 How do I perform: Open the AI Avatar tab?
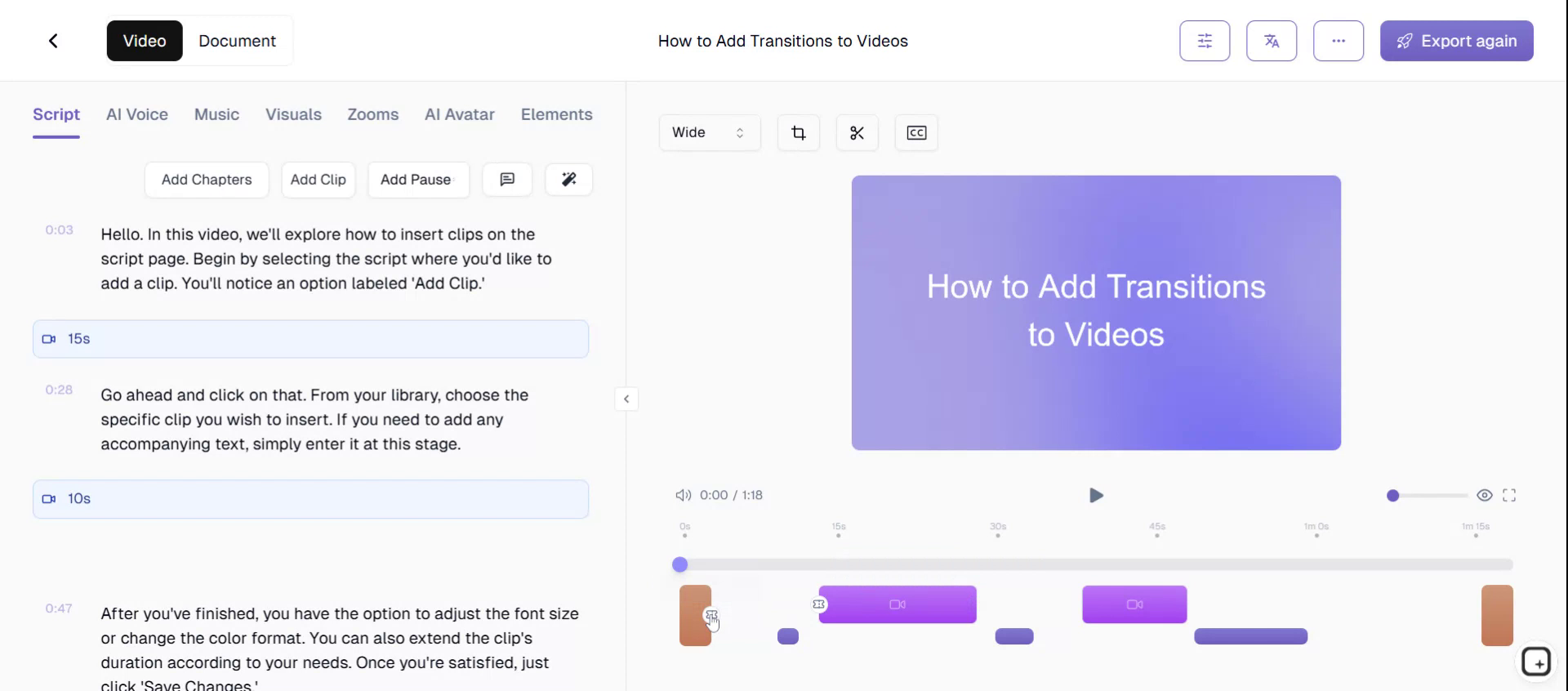click(x=460, y=114)
